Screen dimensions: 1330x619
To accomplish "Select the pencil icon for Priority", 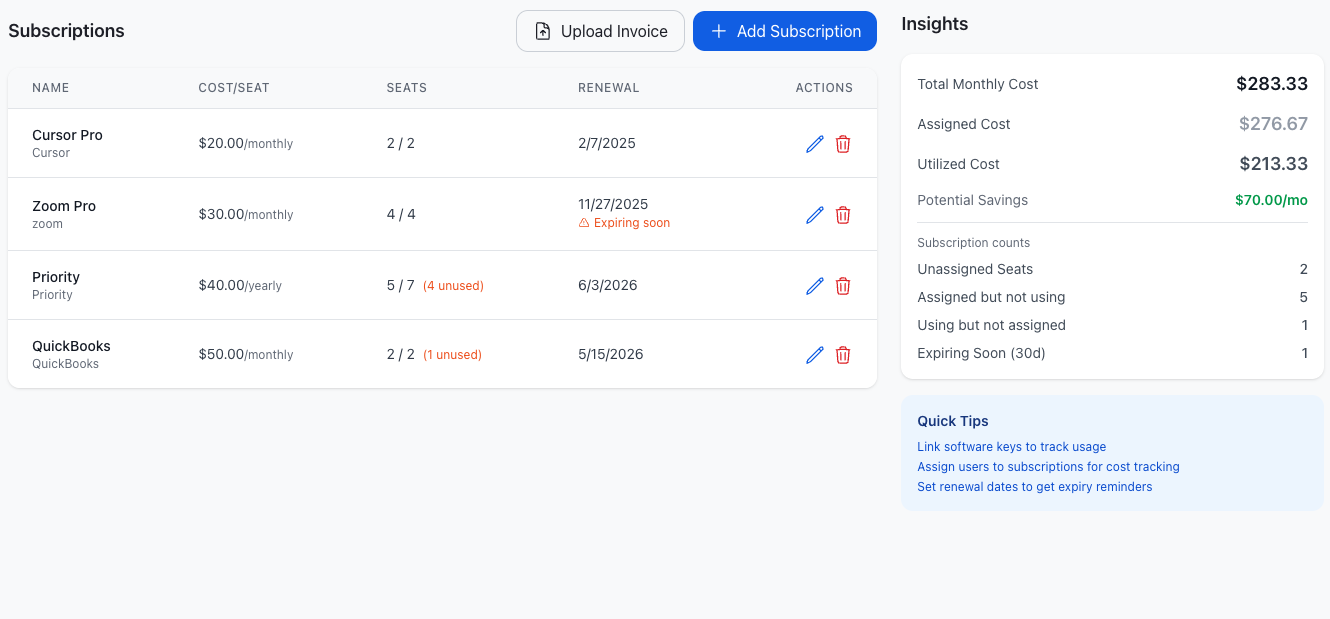I will (814, 286).
